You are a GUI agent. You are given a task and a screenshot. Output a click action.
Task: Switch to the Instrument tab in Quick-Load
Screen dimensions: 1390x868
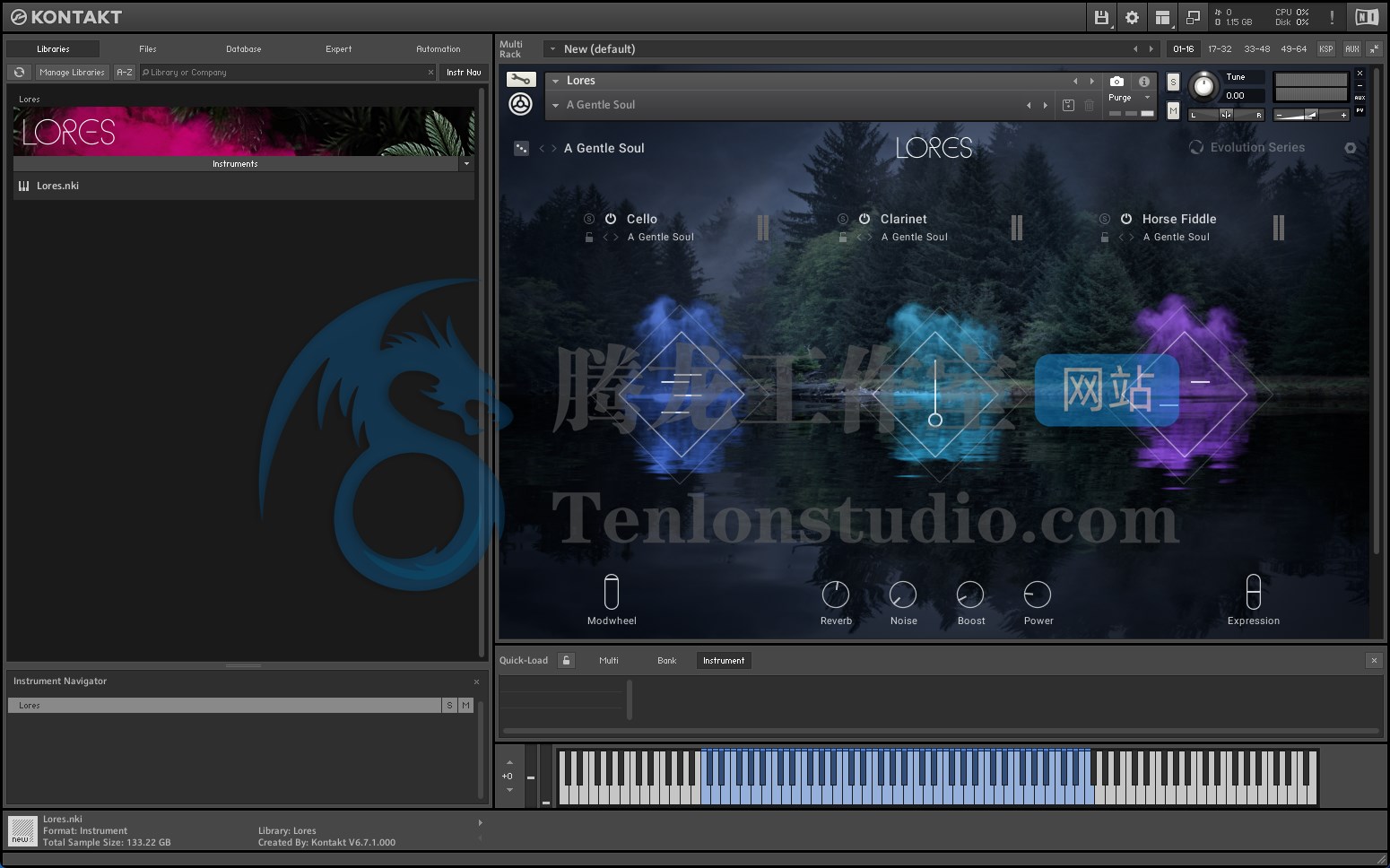point(723,660)
